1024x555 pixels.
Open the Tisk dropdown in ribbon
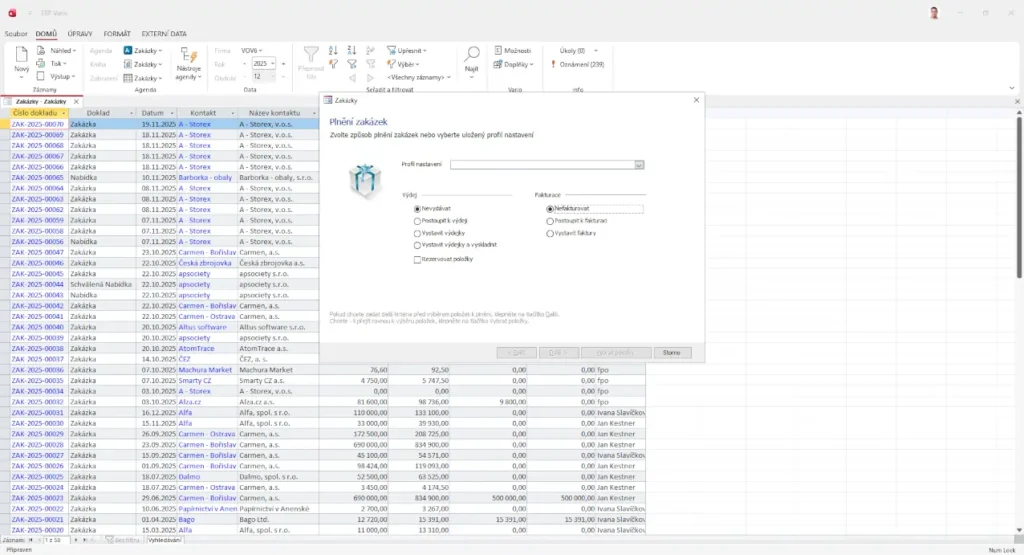click(58, 64)
